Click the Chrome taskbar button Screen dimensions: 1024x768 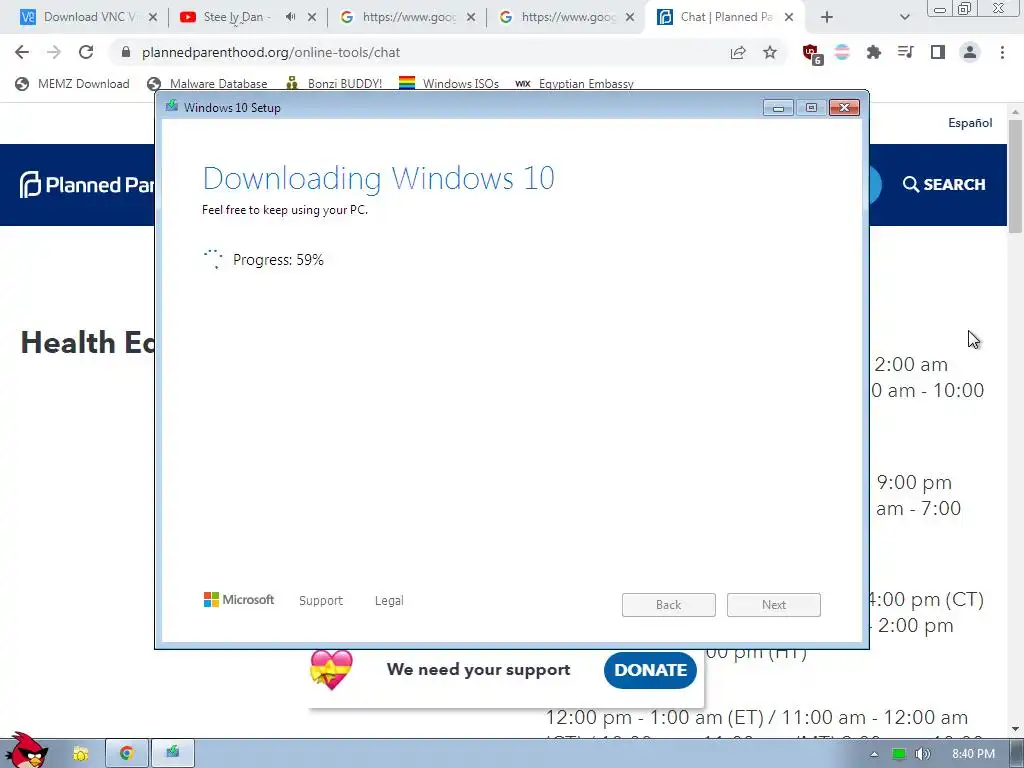[127, 754]
